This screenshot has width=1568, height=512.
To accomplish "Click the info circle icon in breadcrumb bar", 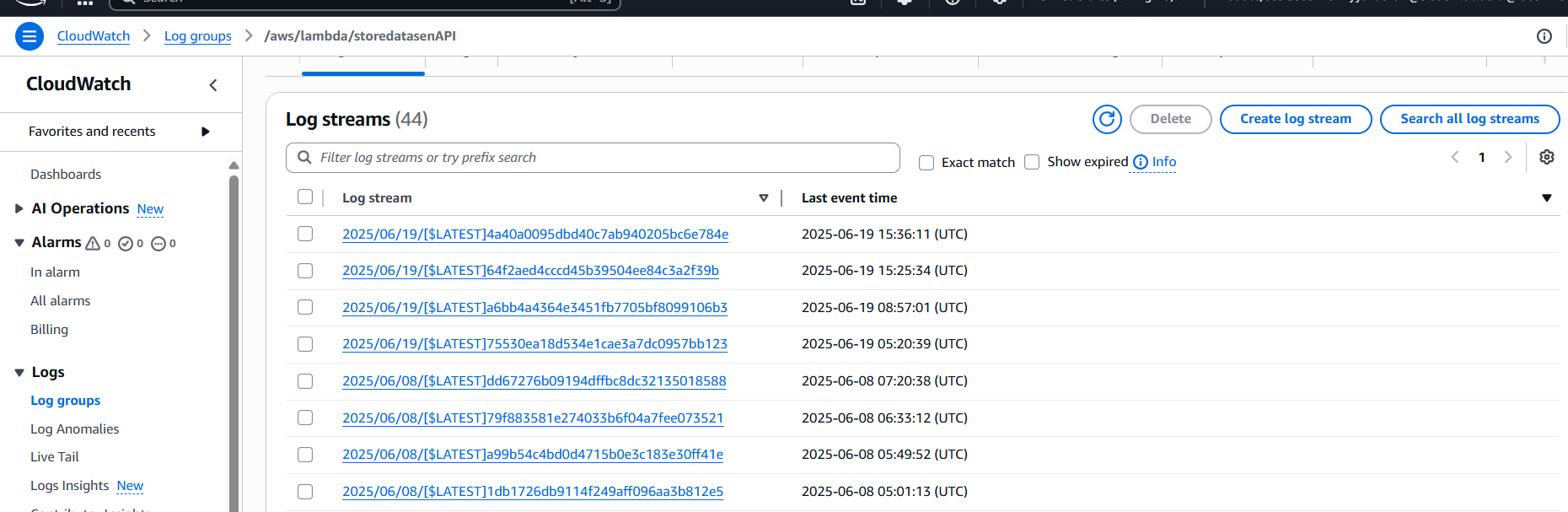I will (1544, 36).
